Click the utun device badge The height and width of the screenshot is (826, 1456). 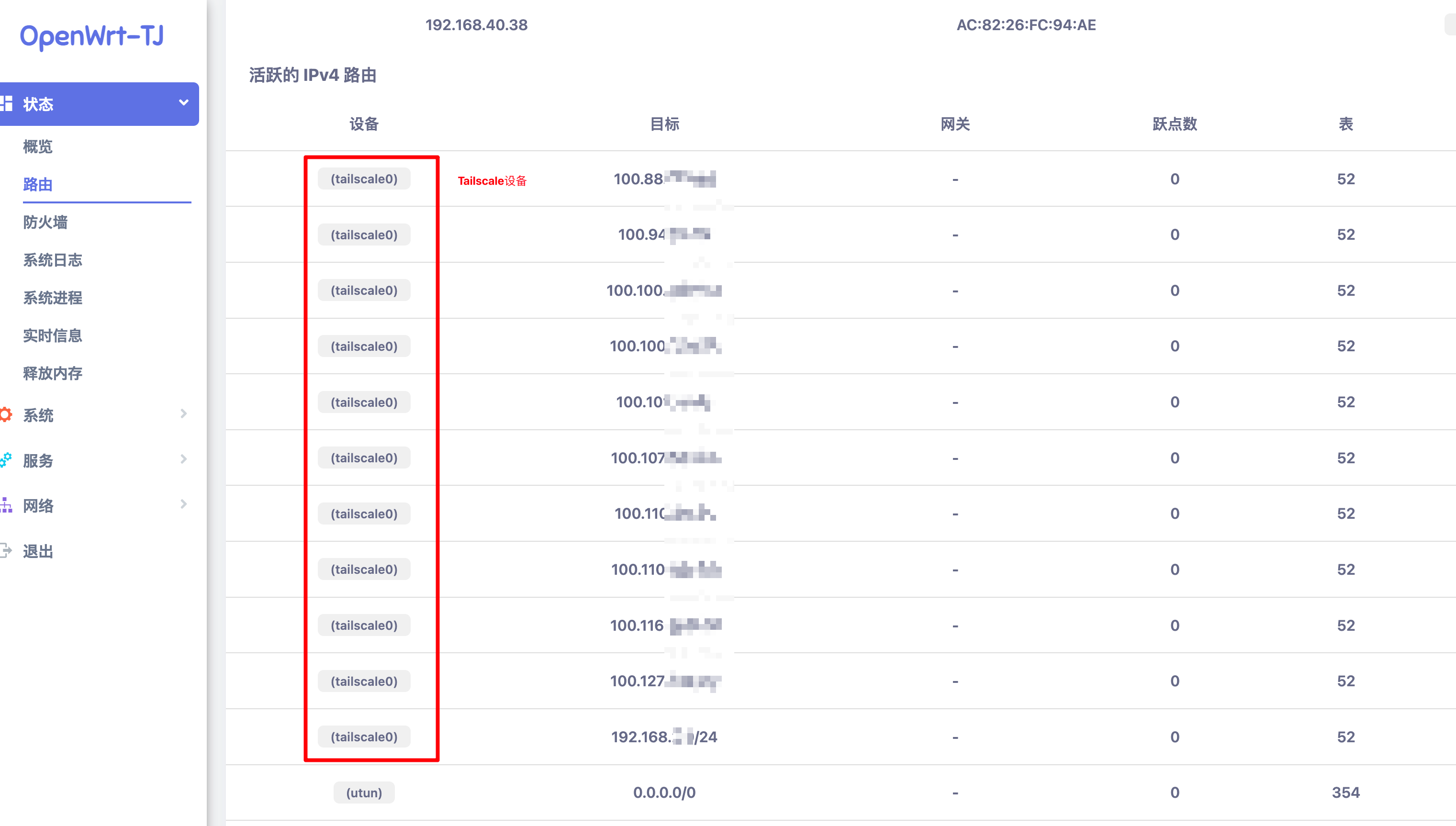[364, 793]
